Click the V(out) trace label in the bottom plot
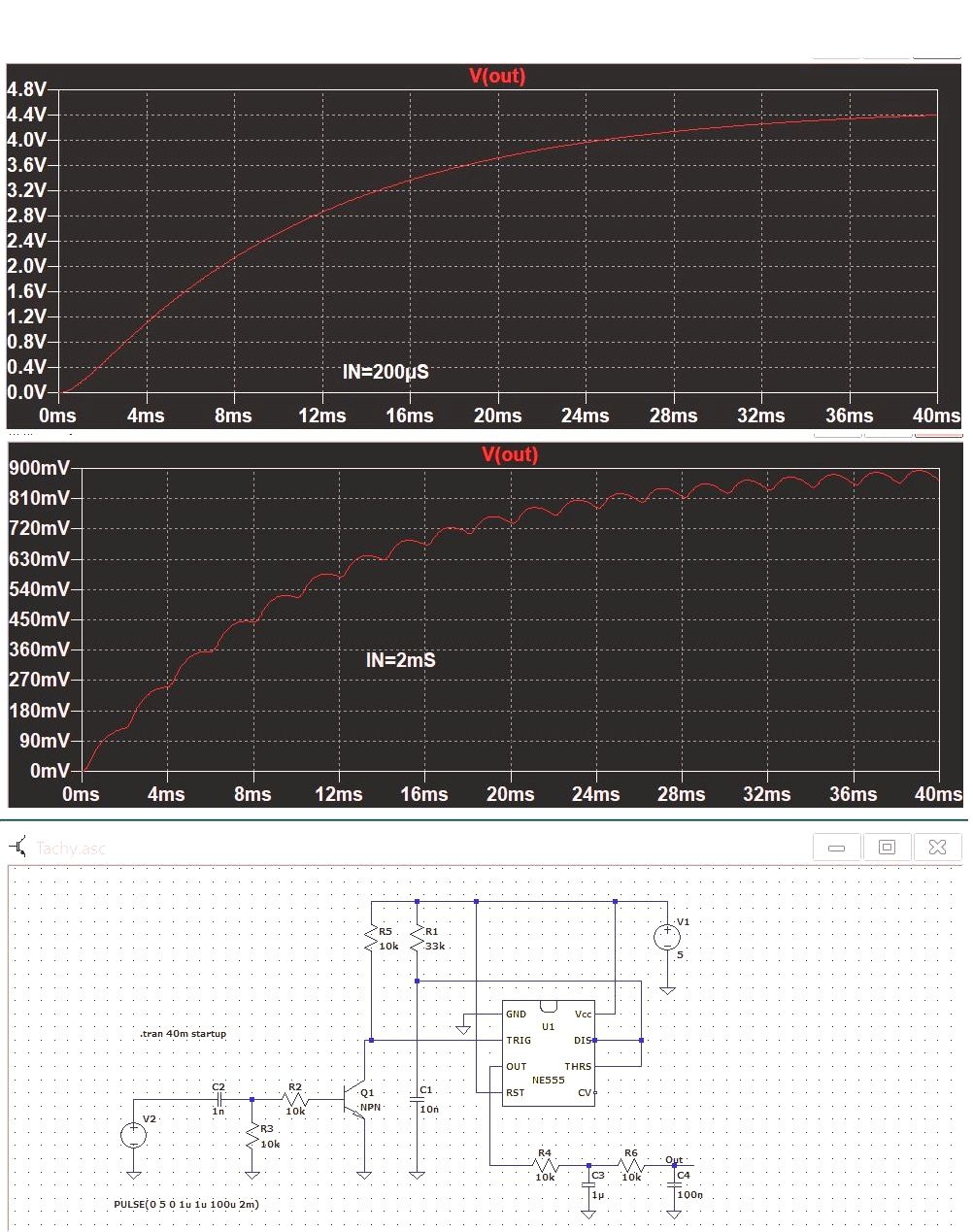 [510, 454]
